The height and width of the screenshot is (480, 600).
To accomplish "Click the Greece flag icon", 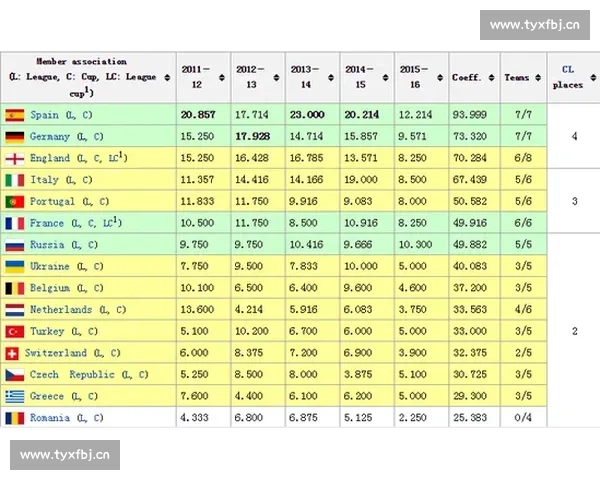I will (15, 396).
